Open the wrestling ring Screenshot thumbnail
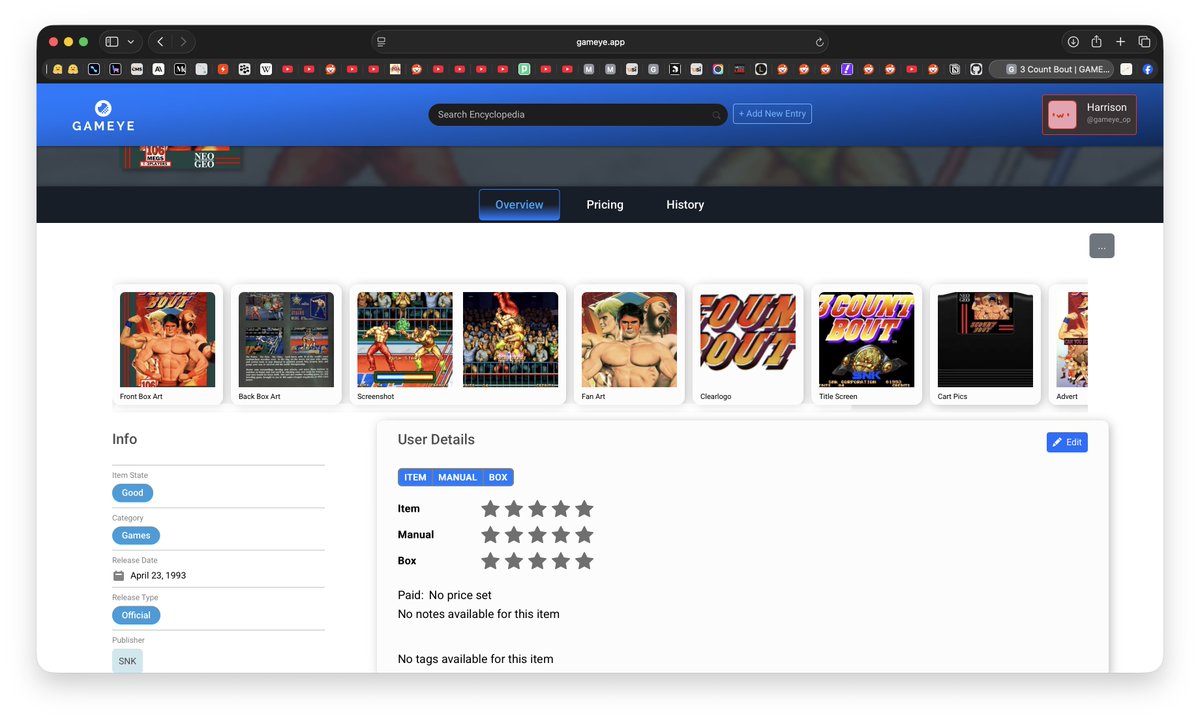 click(405, 340)
